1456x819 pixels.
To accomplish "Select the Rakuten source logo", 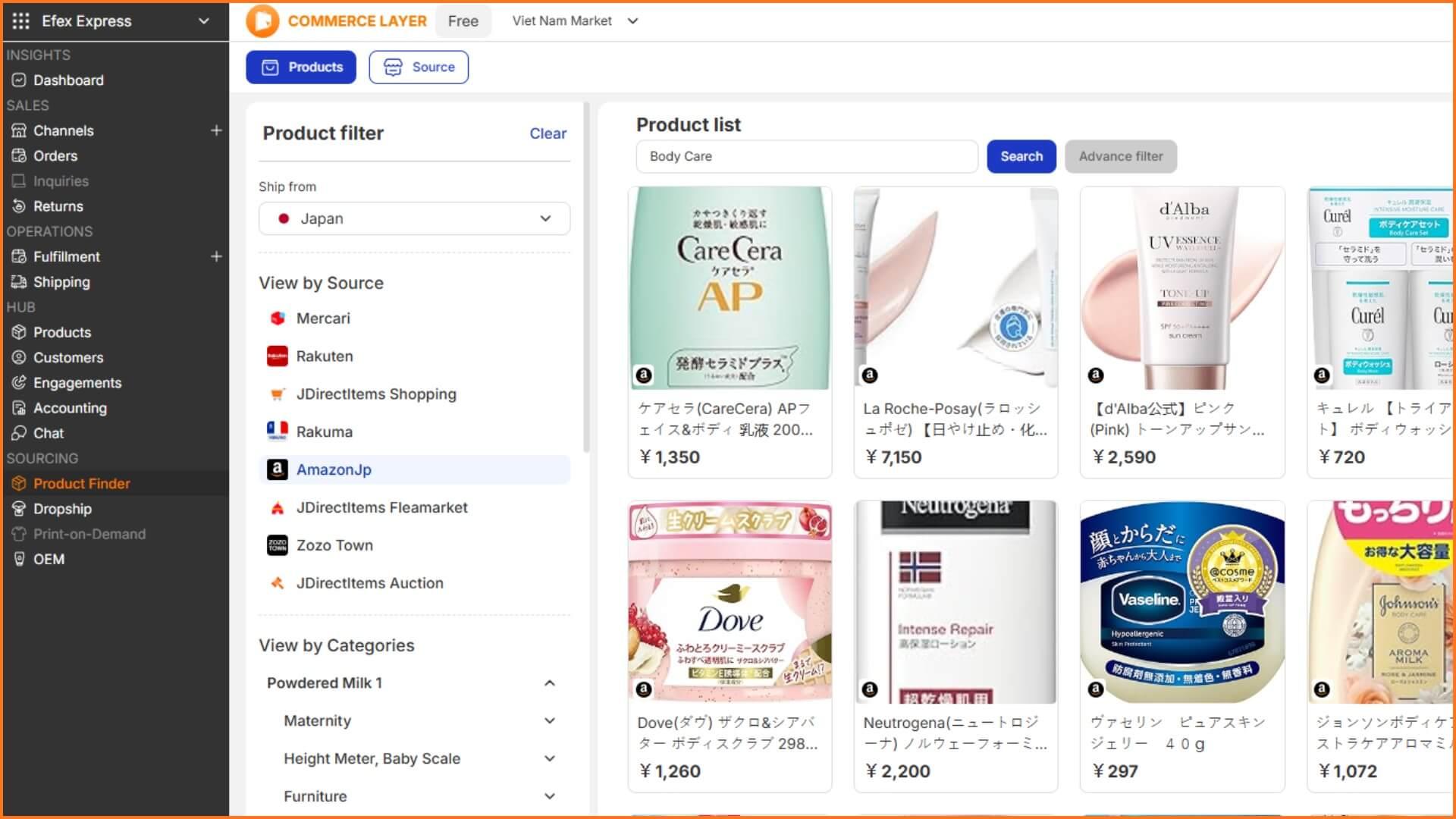I will pyautogui.click(x=278, y=356).
